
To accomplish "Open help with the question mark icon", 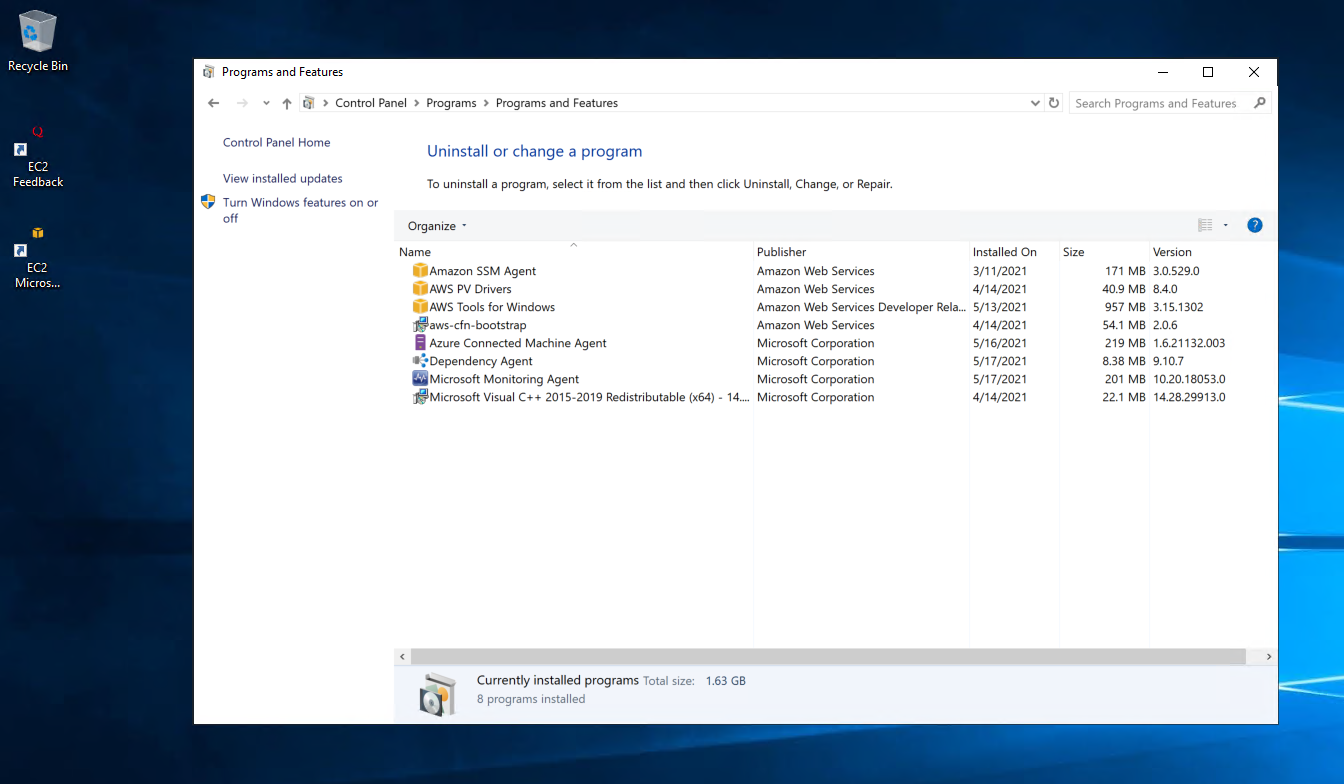I will click(1255, 225).
